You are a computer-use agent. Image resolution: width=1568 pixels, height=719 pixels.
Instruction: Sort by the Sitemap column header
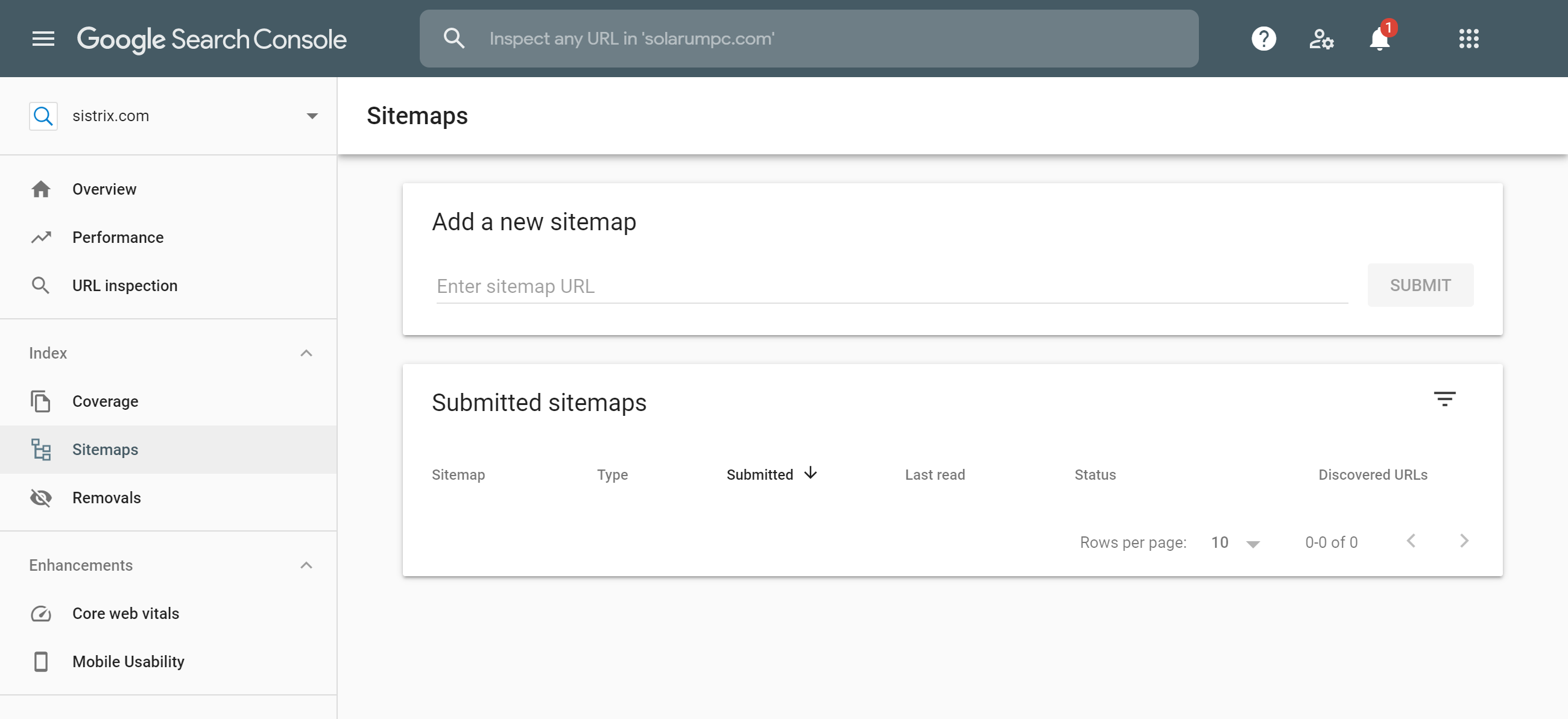[458, 475]
